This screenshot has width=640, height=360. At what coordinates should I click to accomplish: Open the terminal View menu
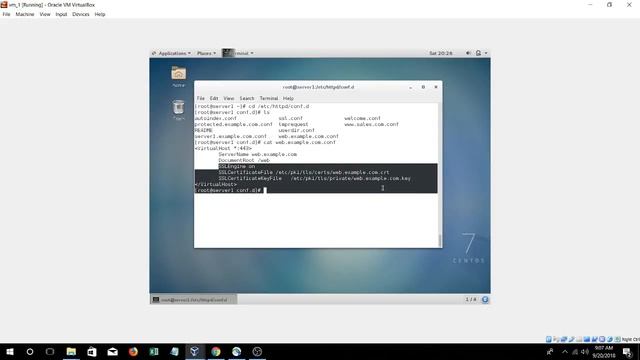pyautogui.click(x=229, y=98)
